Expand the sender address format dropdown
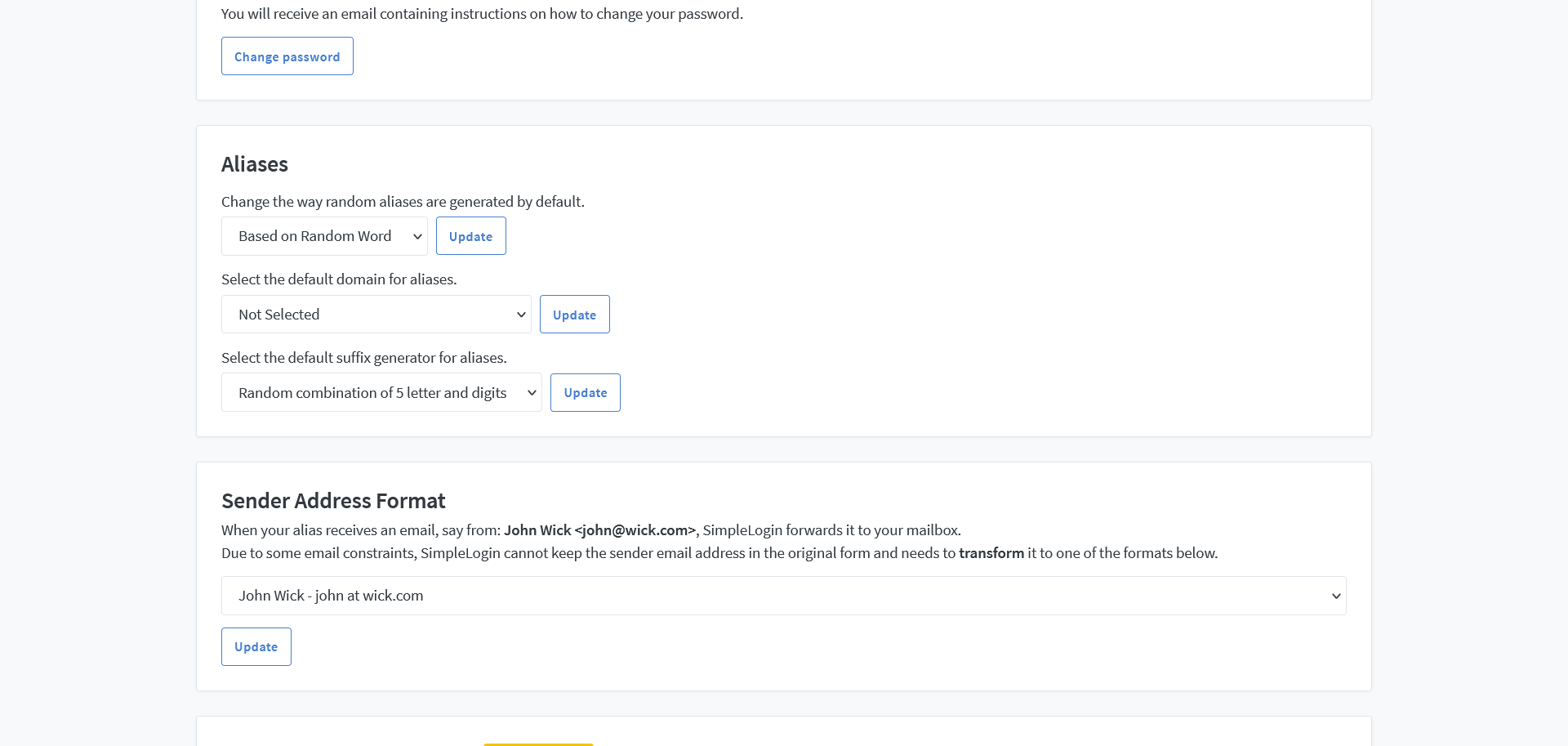1568x746 pixels. pos(783,596)
